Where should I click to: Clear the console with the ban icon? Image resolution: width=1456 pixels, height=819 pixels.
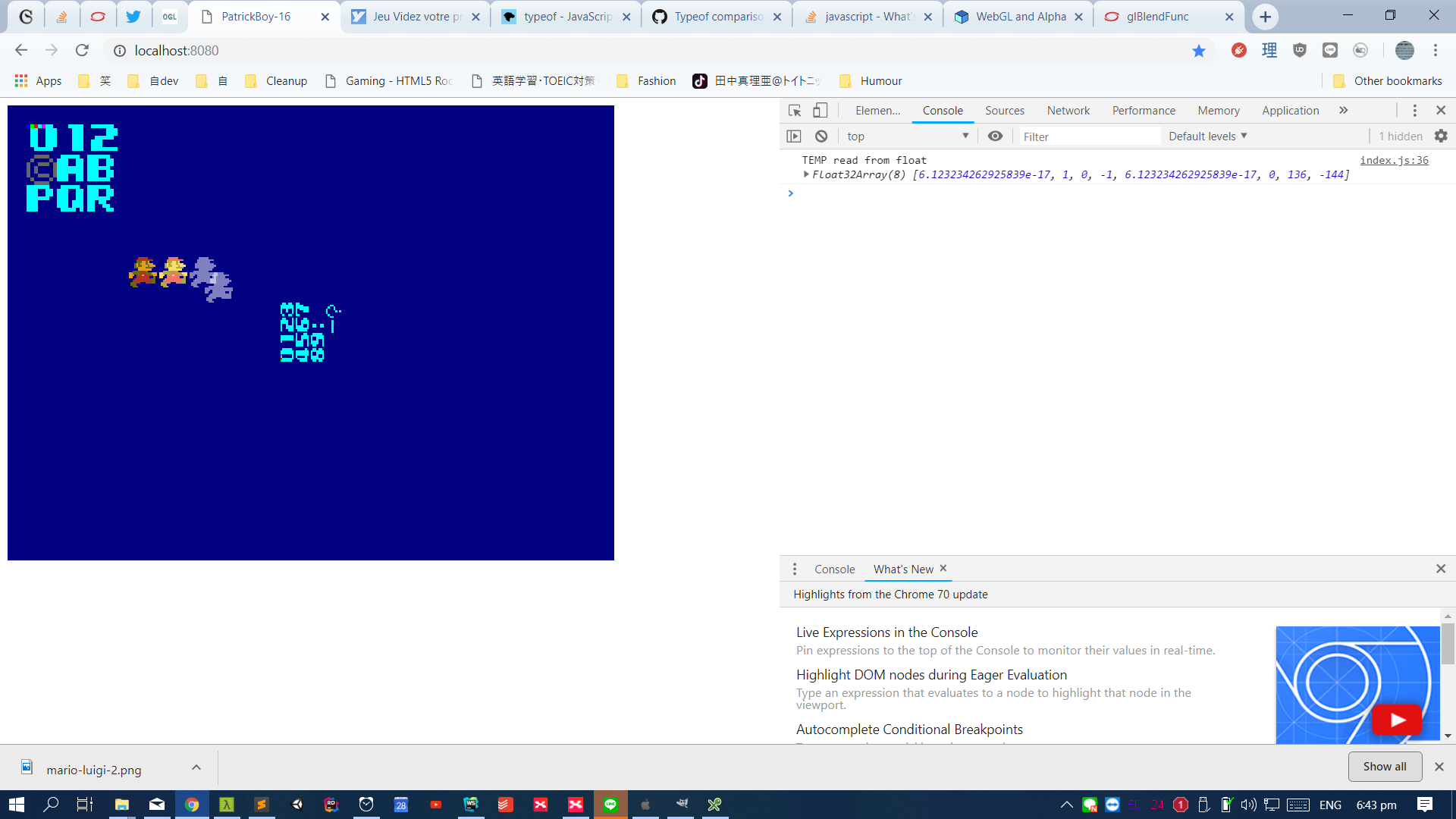pyautogui.click(x=821, y=136)
